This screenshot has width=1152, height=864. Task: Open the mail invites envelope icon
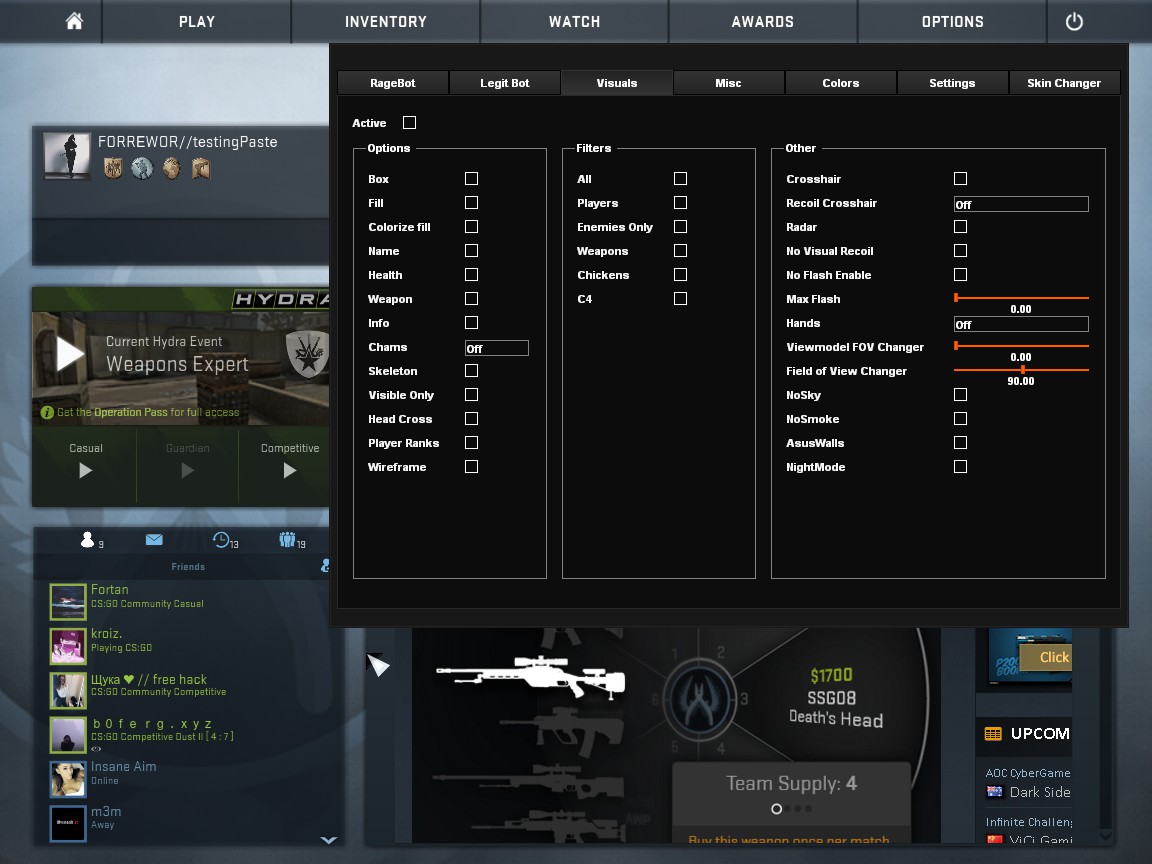click(x=154, y=540)
